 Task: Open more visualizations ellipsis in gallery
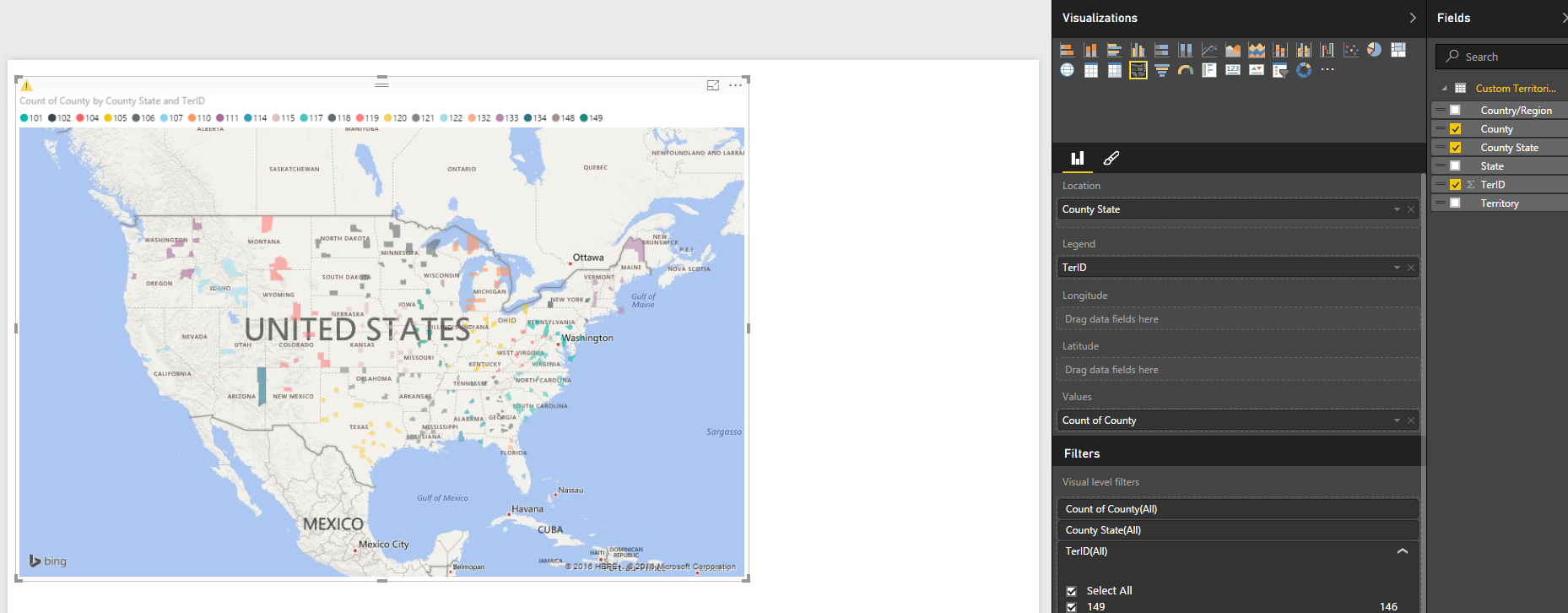pos(1327,70)
